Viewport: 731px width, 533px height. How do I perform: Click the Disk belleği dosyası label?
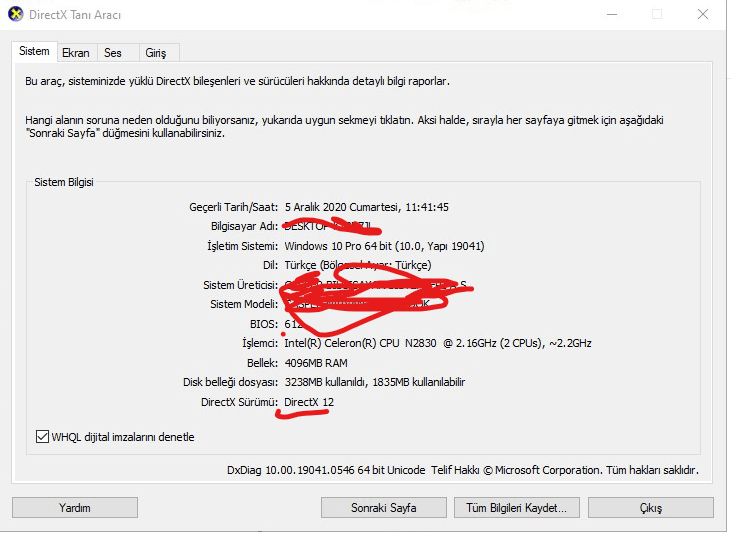coord(230,382)
